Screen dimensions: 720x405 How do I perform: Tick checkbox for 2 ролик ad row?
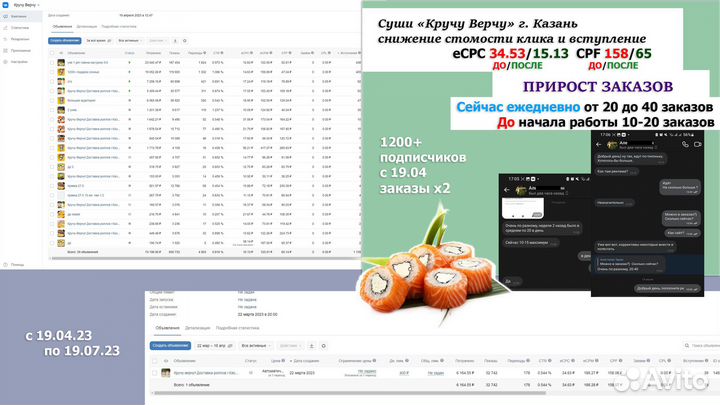pyautogui.click(x=52, y=110)
